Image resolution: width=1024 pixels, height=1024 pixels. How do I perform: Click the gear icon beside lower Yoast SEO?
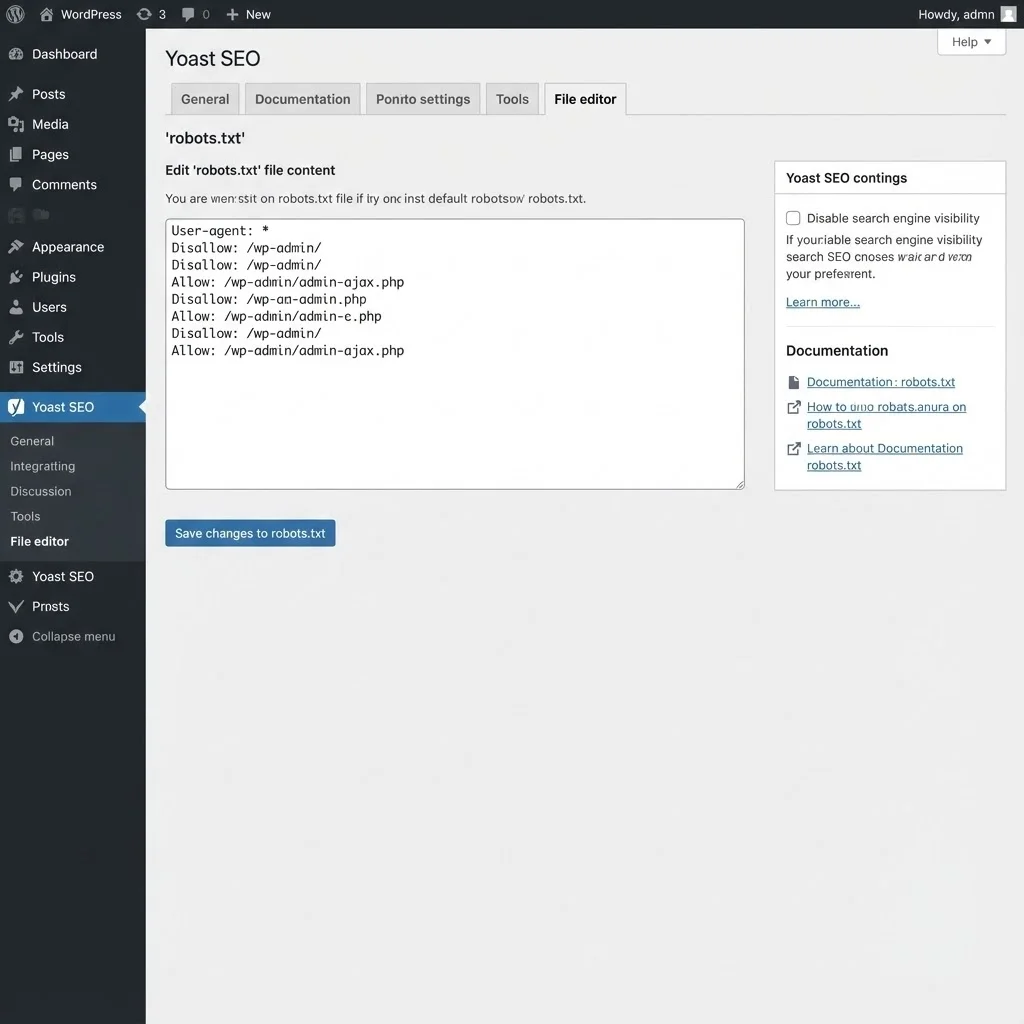point(16,576)
